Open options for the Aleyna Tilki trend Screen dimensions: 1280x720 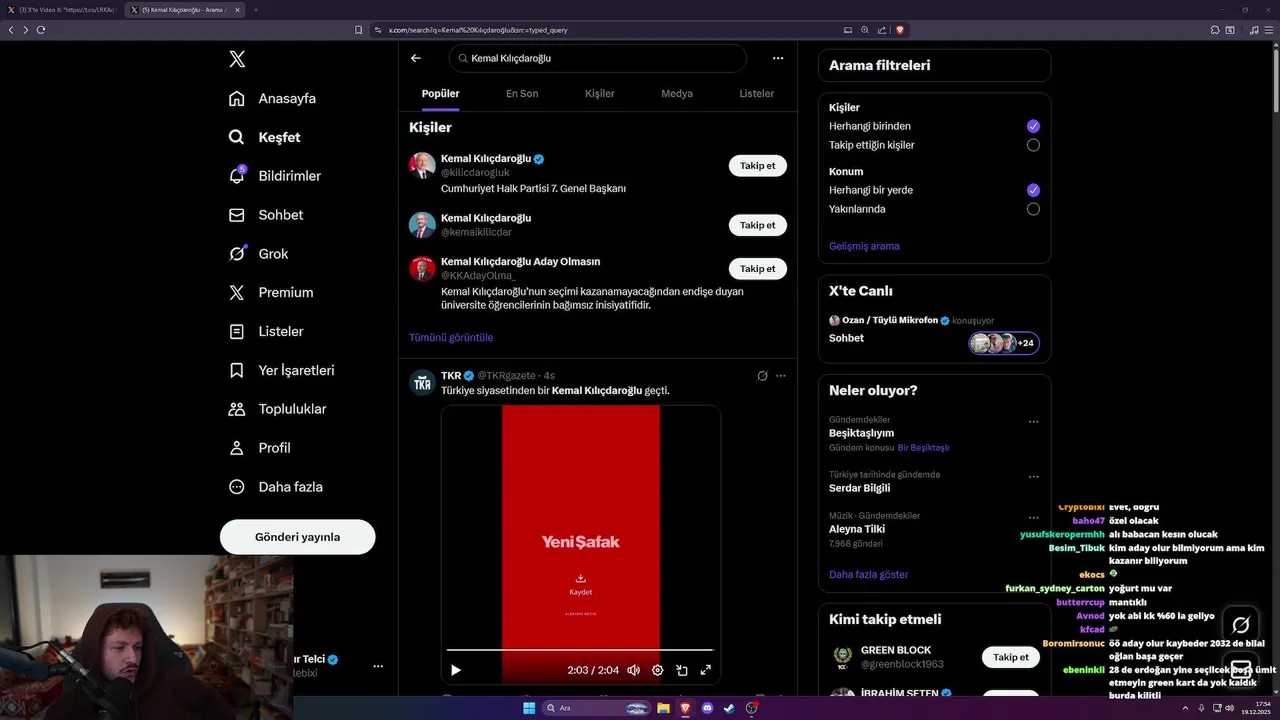click(x=1034, y=518)
